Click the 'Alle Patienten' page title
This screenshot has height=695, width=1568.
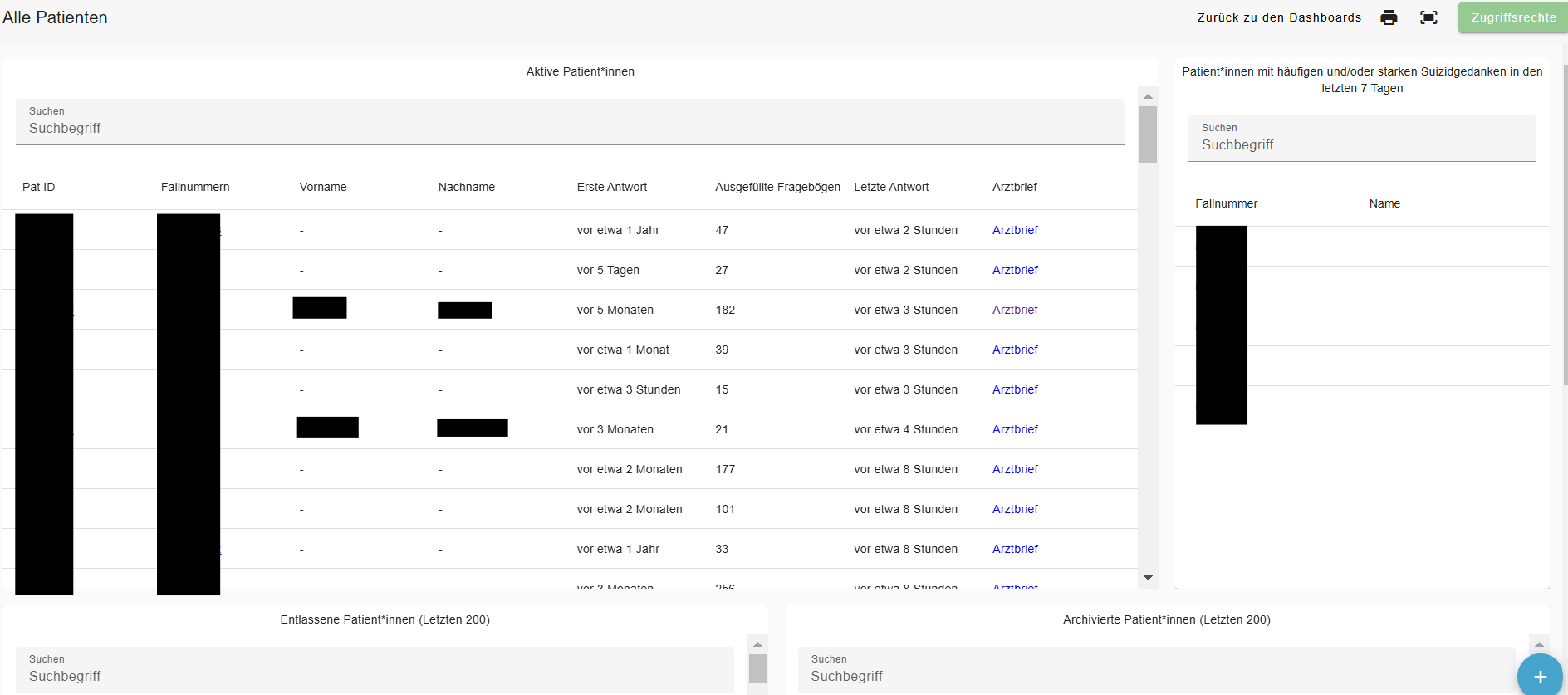tap(55, 17)
